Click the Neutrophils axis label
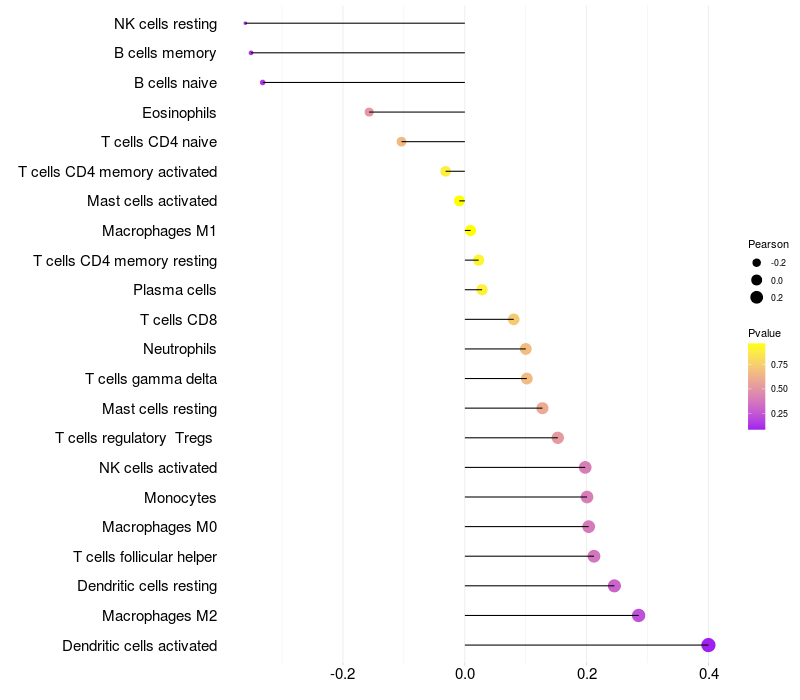Viewport: 800px width, 700px height. point(180,349)
